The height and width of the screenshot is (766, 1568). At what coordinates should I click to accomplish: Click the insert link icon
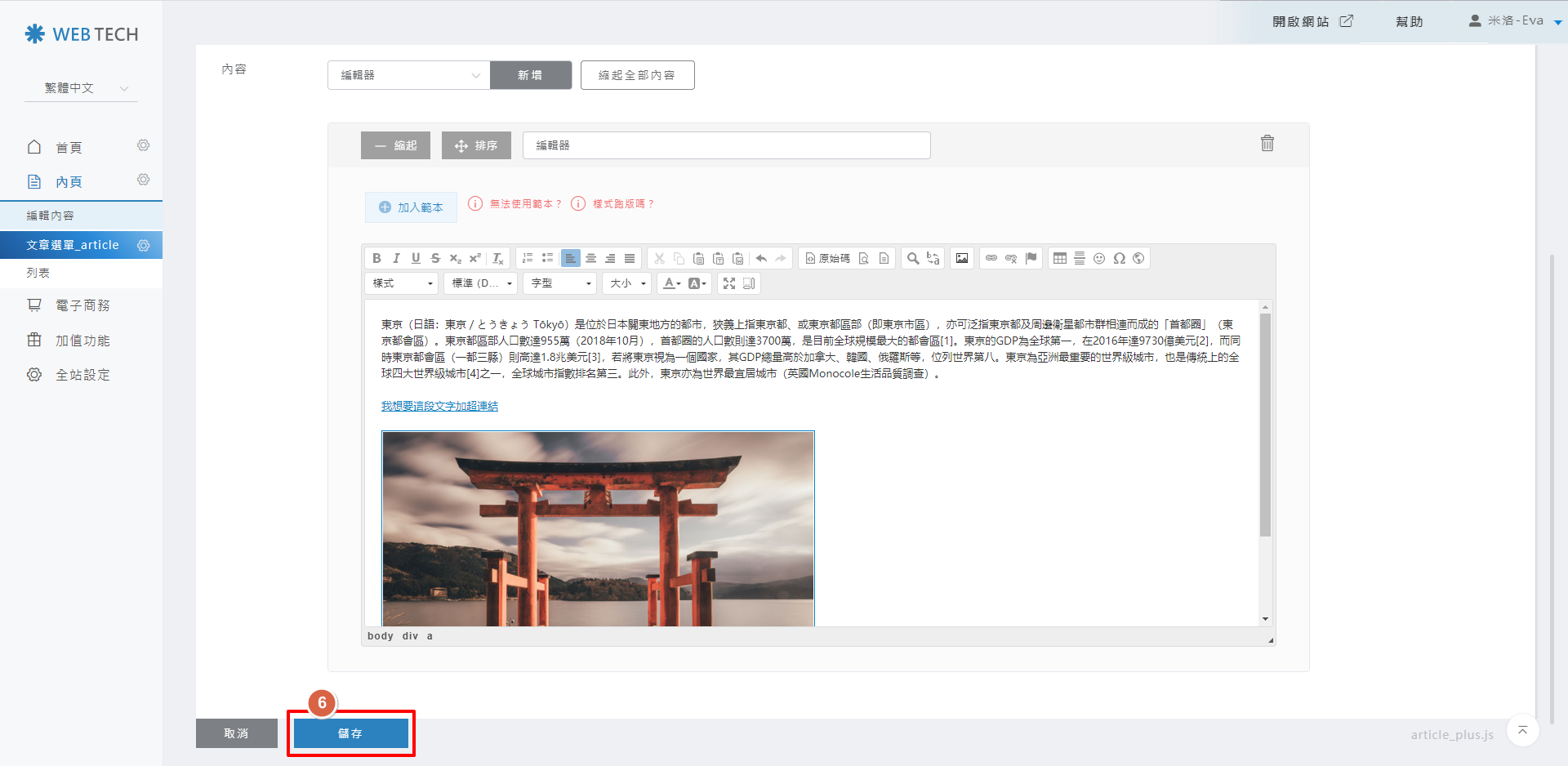click(991, 258)
